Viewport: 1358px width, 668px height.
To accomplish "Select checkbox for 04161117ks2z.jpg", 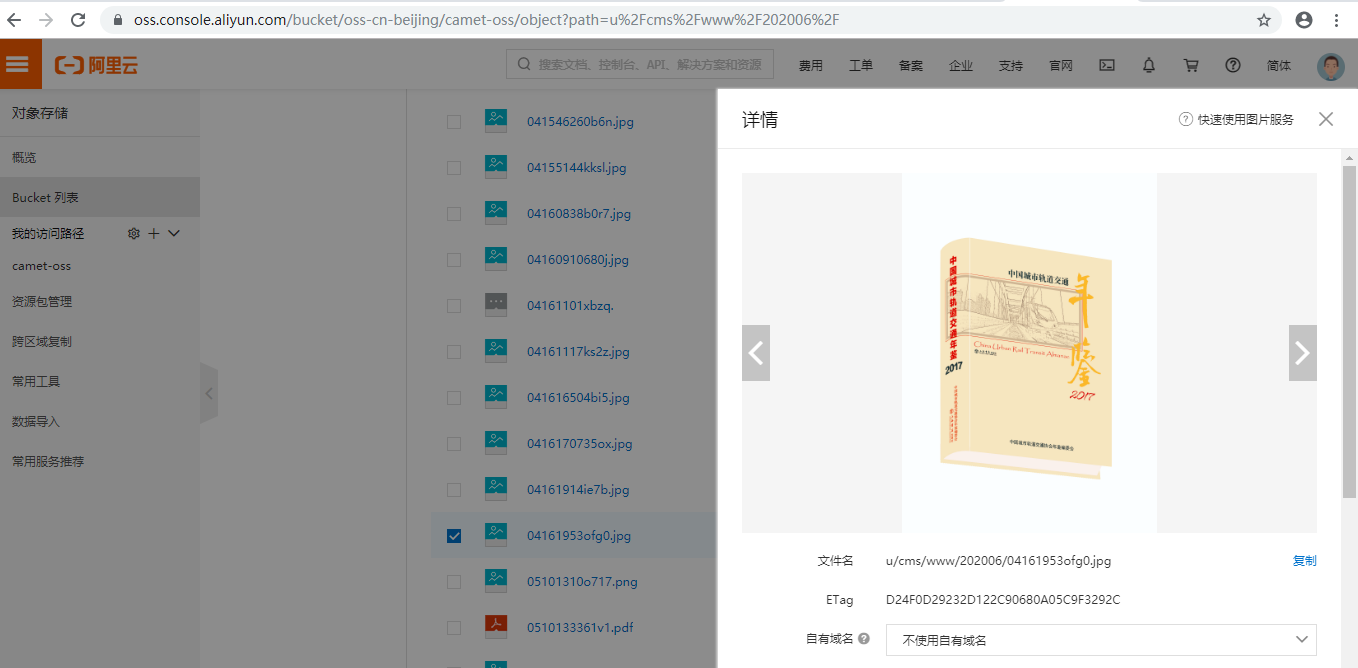I will (454, 352).
